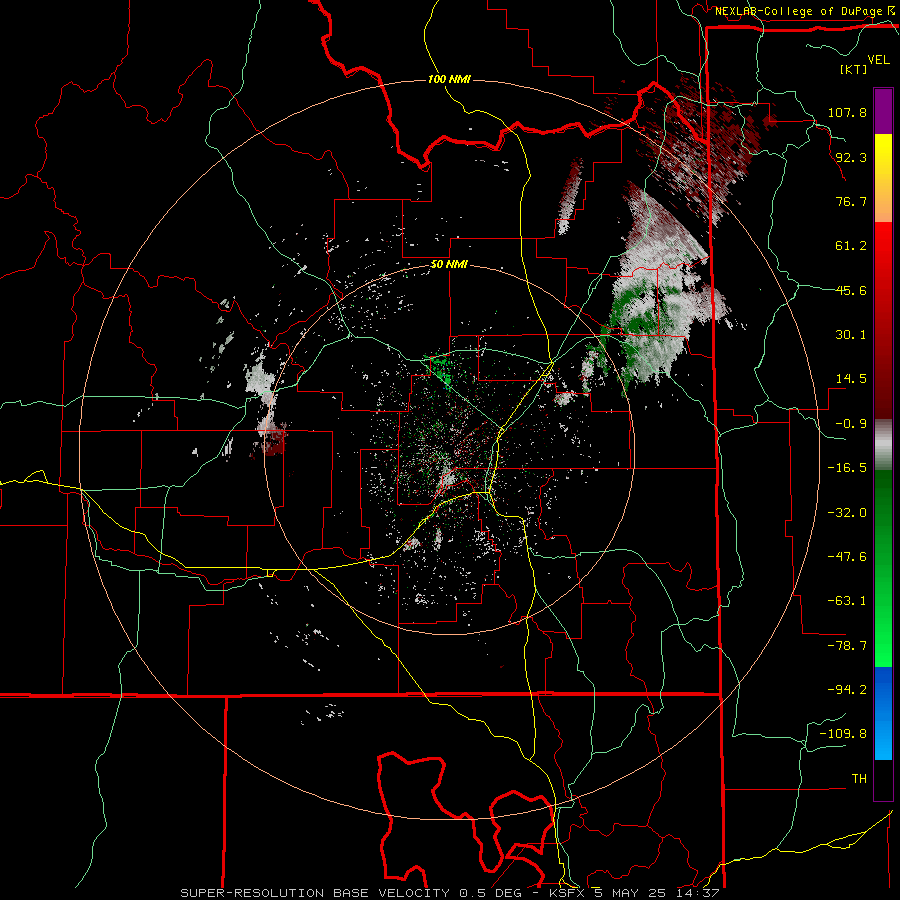Select the green segment of the velocity scale
This screenshot has height=900, width=900.
click(883, 568)
